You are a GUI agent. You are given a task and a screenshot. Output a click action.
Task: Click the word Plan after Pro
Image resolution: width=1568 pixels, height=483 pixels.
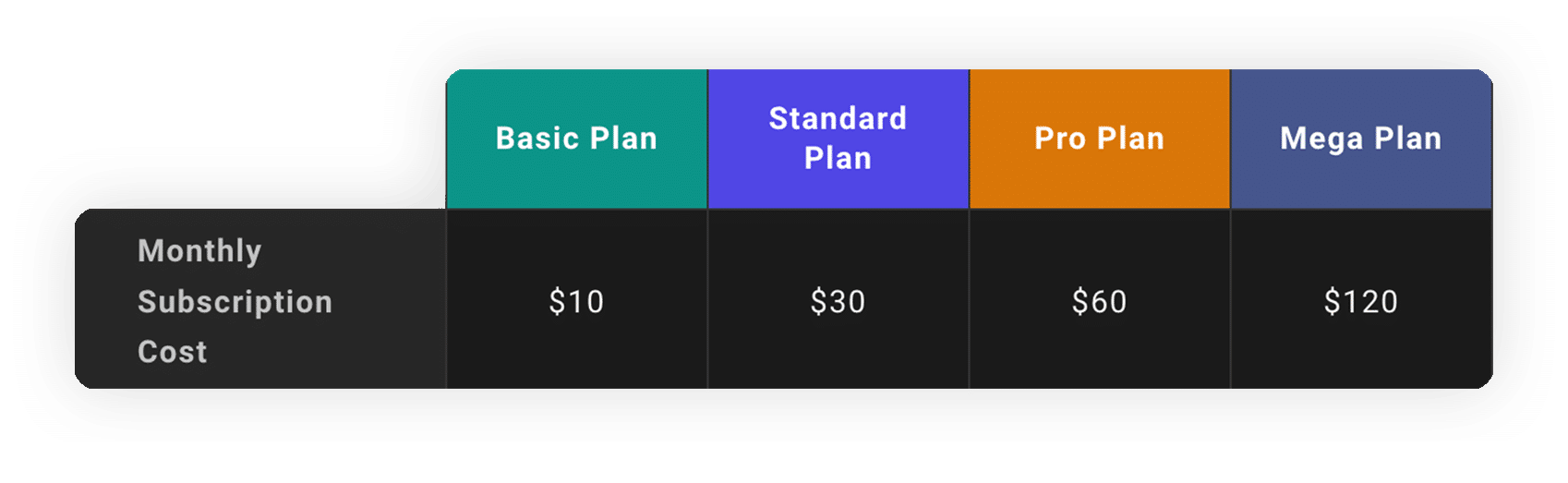click(x=1131, y=139)
